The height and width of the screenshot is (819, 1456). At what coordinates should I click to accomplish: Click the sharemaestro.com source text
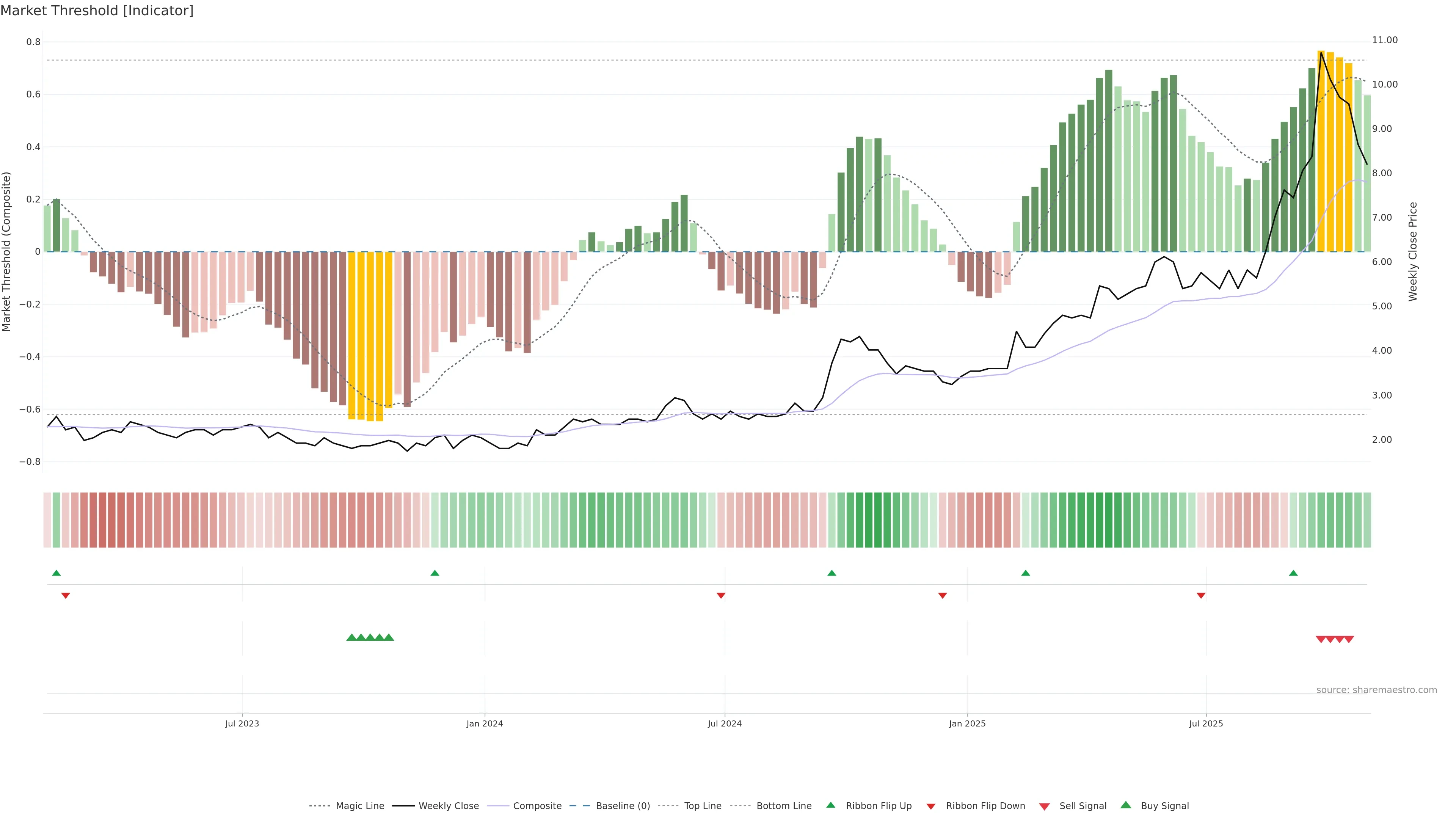point(1376,690)
